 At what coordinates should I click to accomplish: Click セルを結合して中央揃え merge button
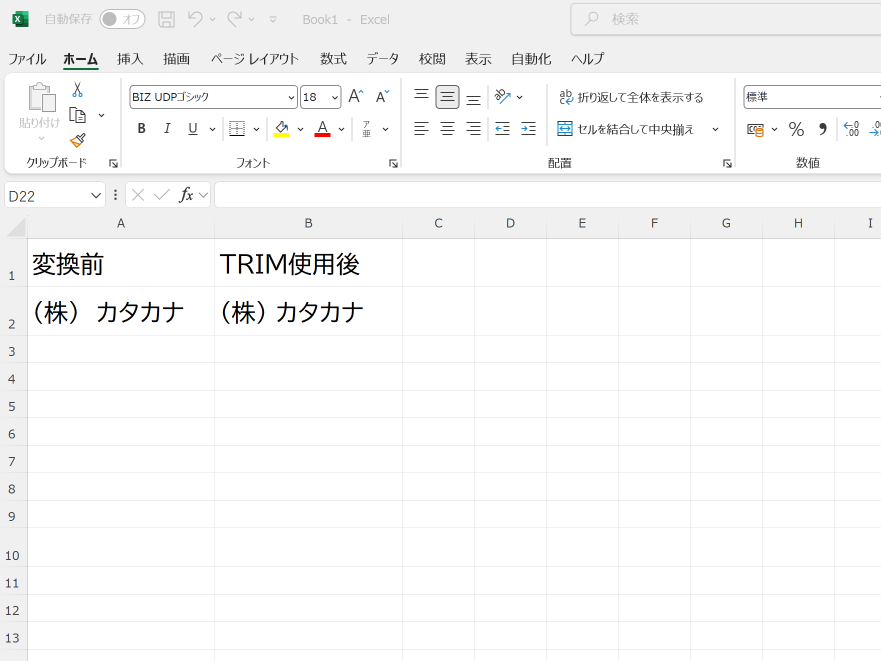[626, 129]
